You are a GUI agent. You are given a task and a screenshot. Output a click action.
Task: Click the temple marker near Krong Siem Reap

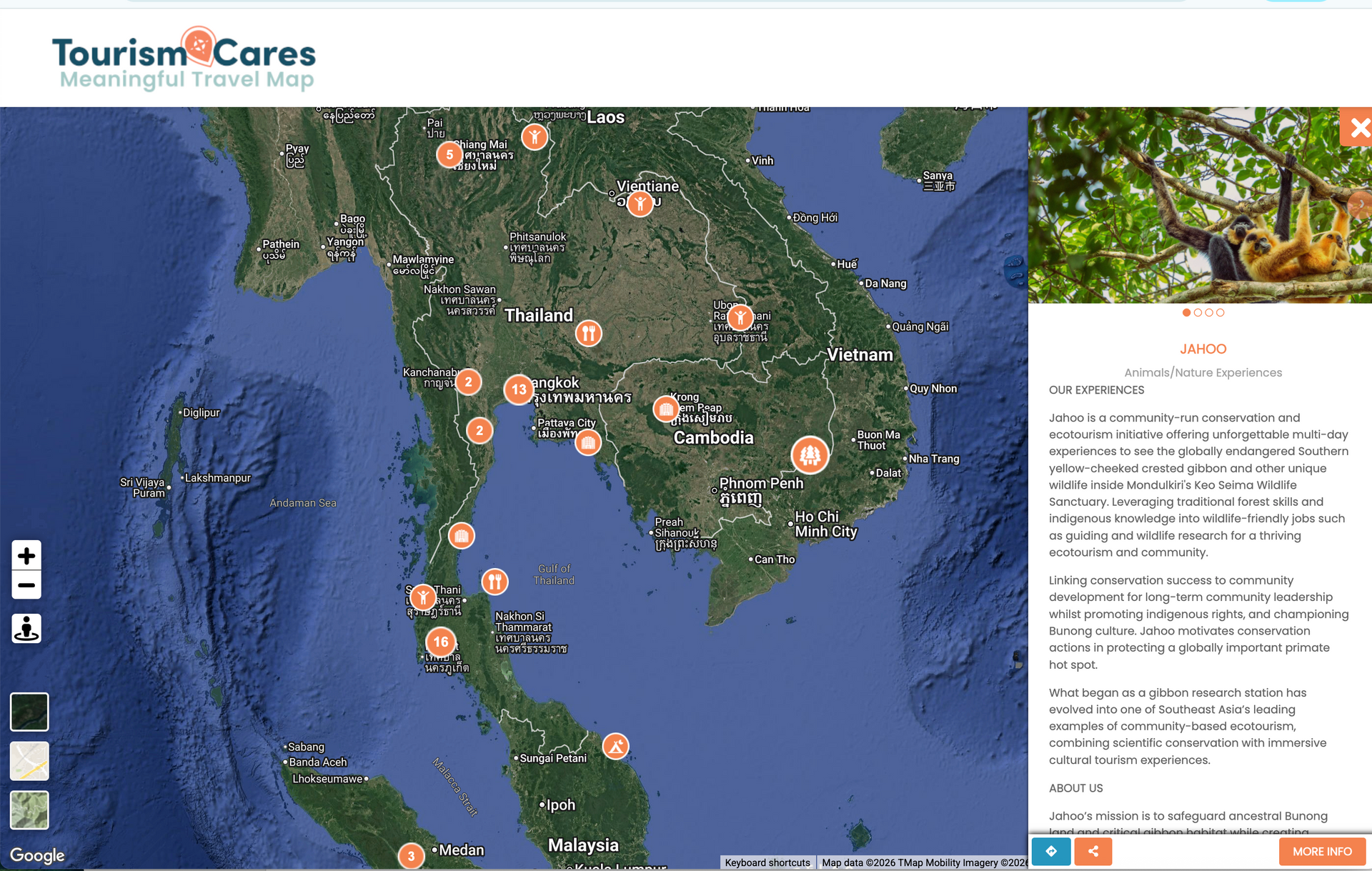(665, 409)
